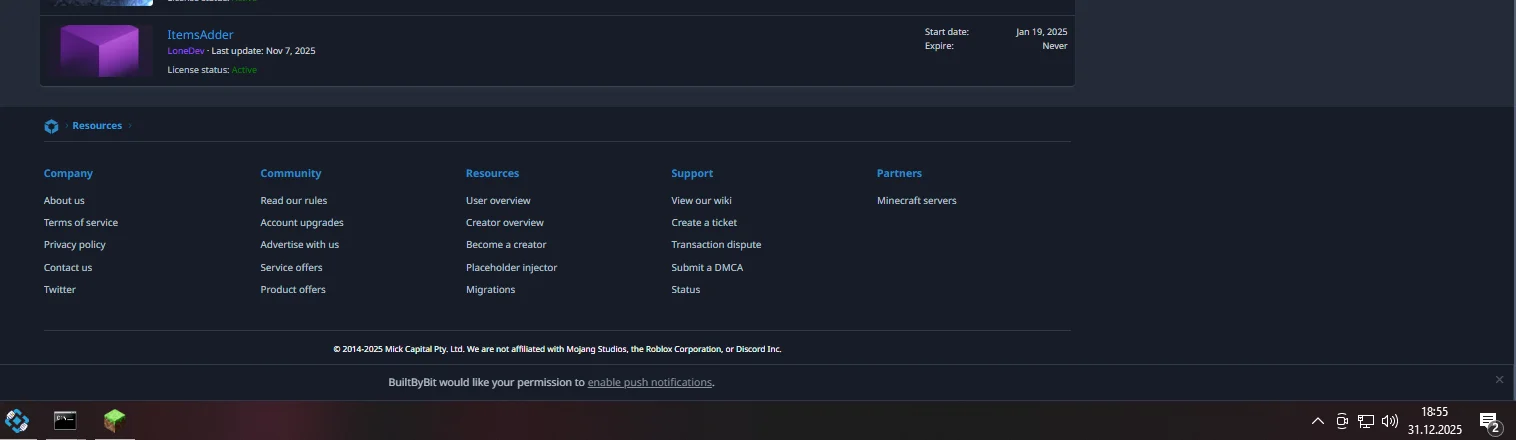Open the volume control tray icon
Image resolution: width=1516 pixels, height=440 pixels.
coord(1390,422)
